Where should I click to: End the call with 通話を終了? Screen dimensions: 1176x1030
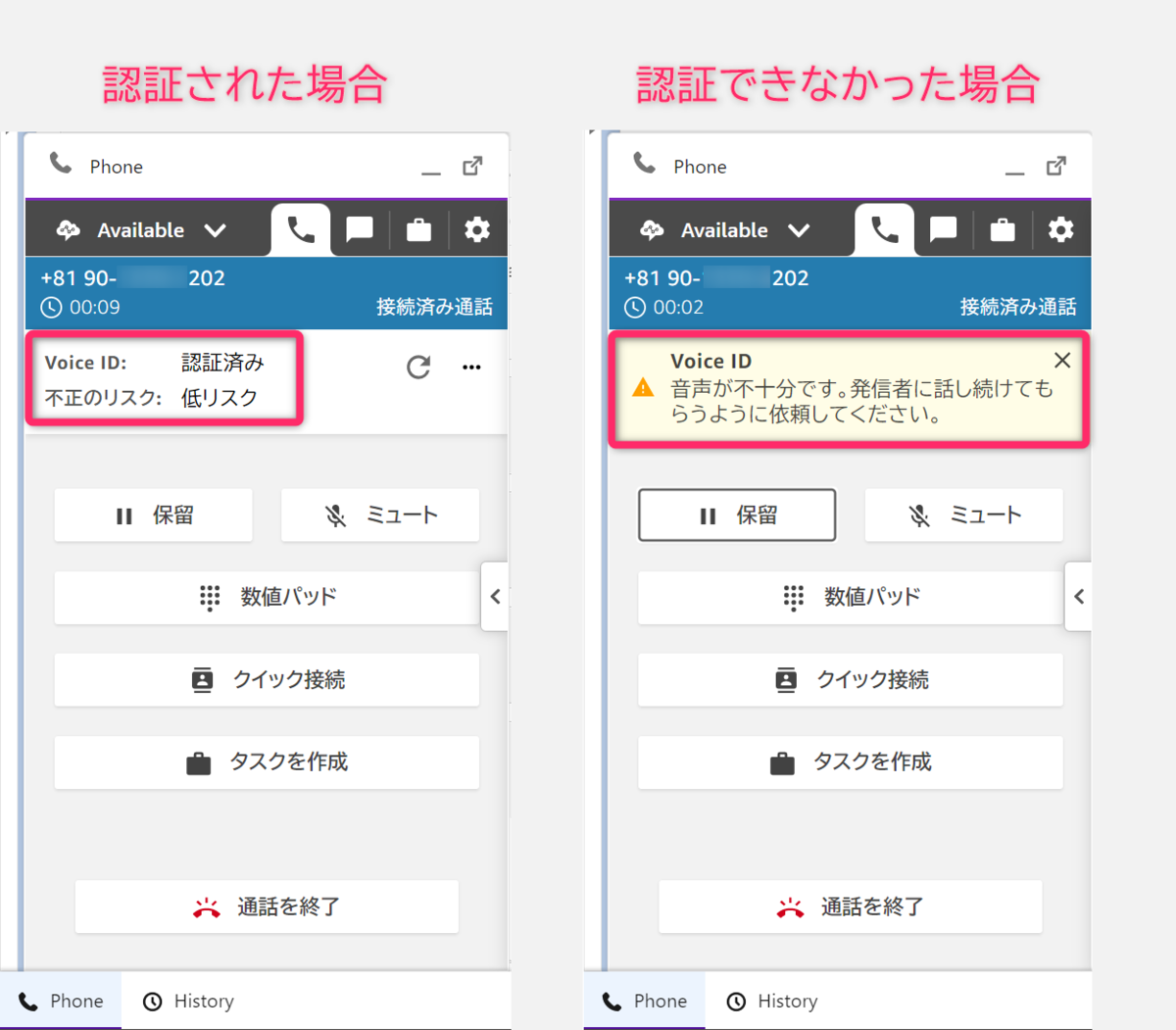[x=267, y=907]
